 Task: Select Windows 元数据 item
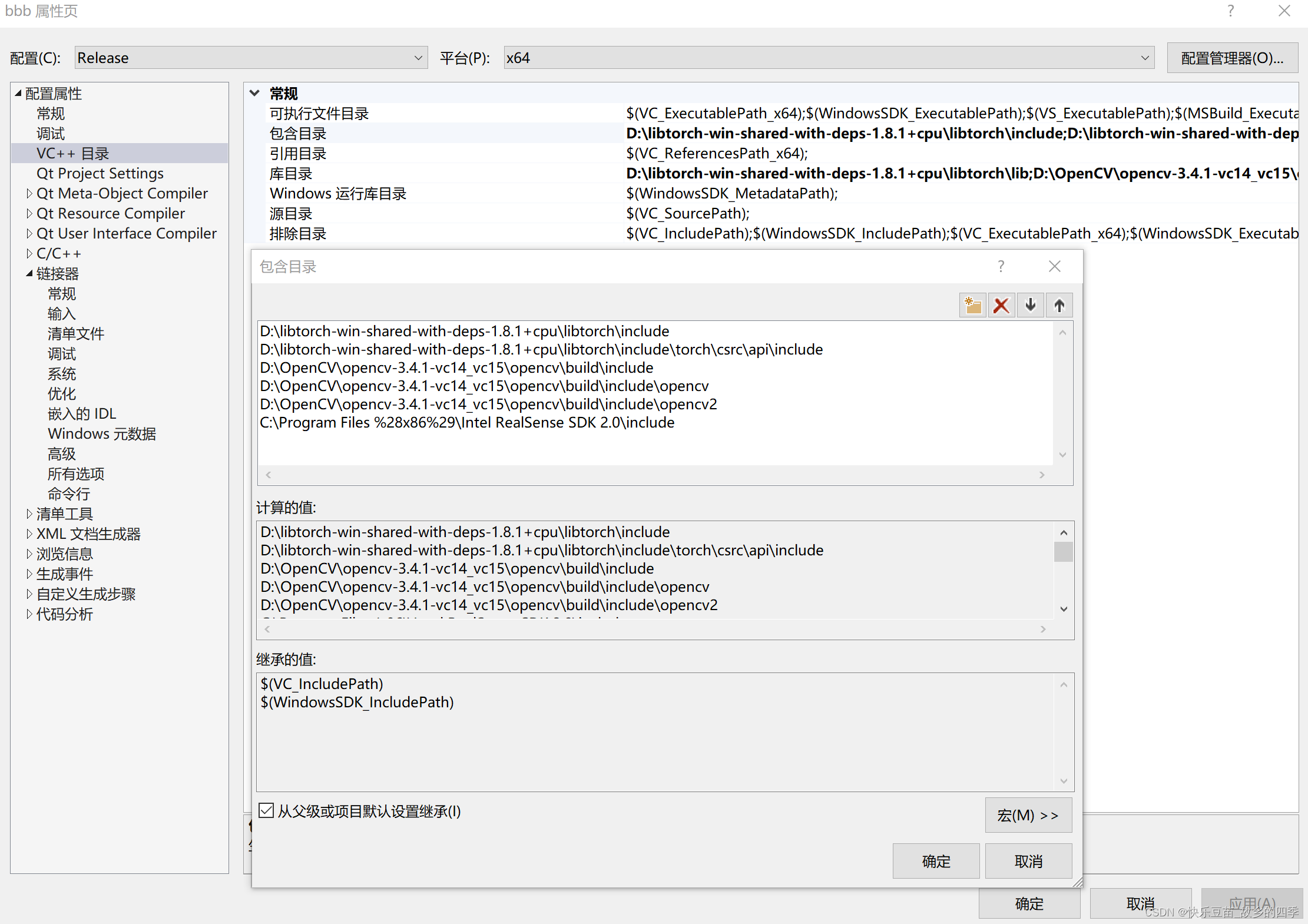(102, 433)
